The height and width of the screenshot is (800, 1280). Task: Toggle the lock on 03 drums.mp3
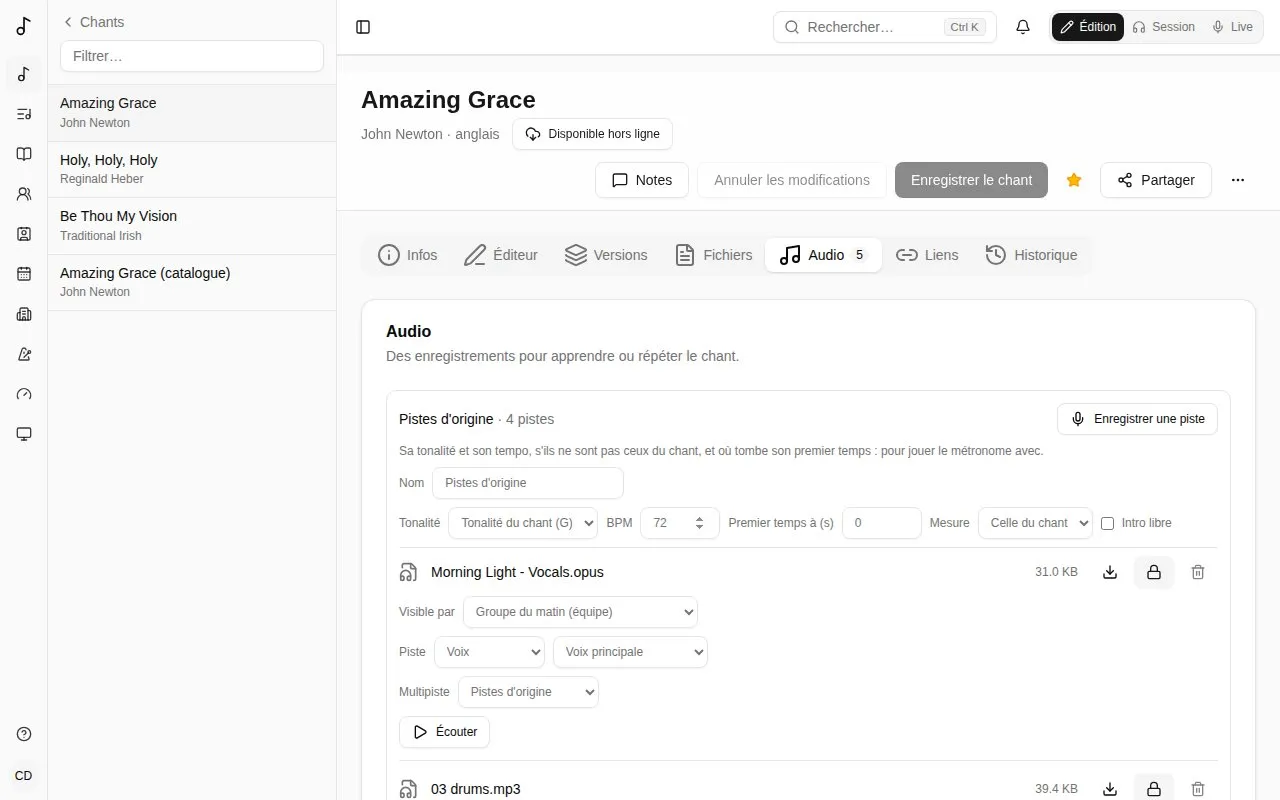click(1154, 789)
